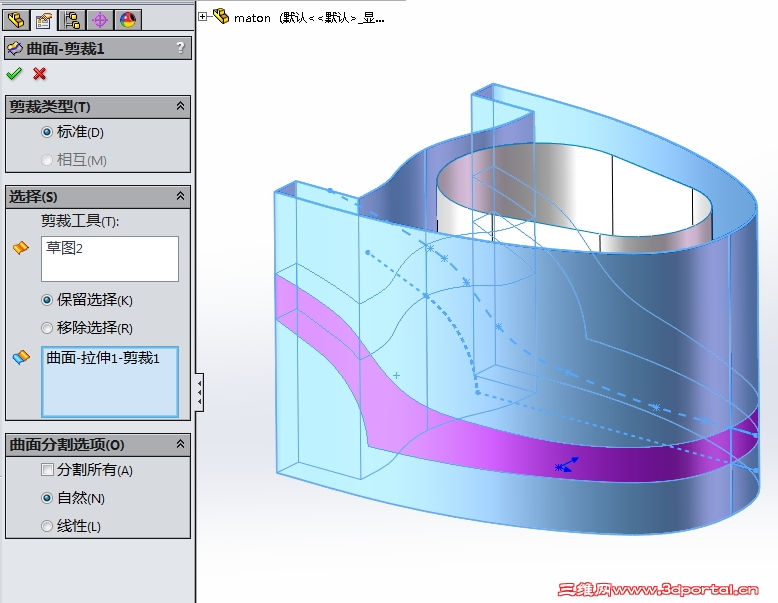Click the maton part name text
Image resolution: width=778 pixels, height=603 pixels.
pyautogui.click(x=252, y=18)
